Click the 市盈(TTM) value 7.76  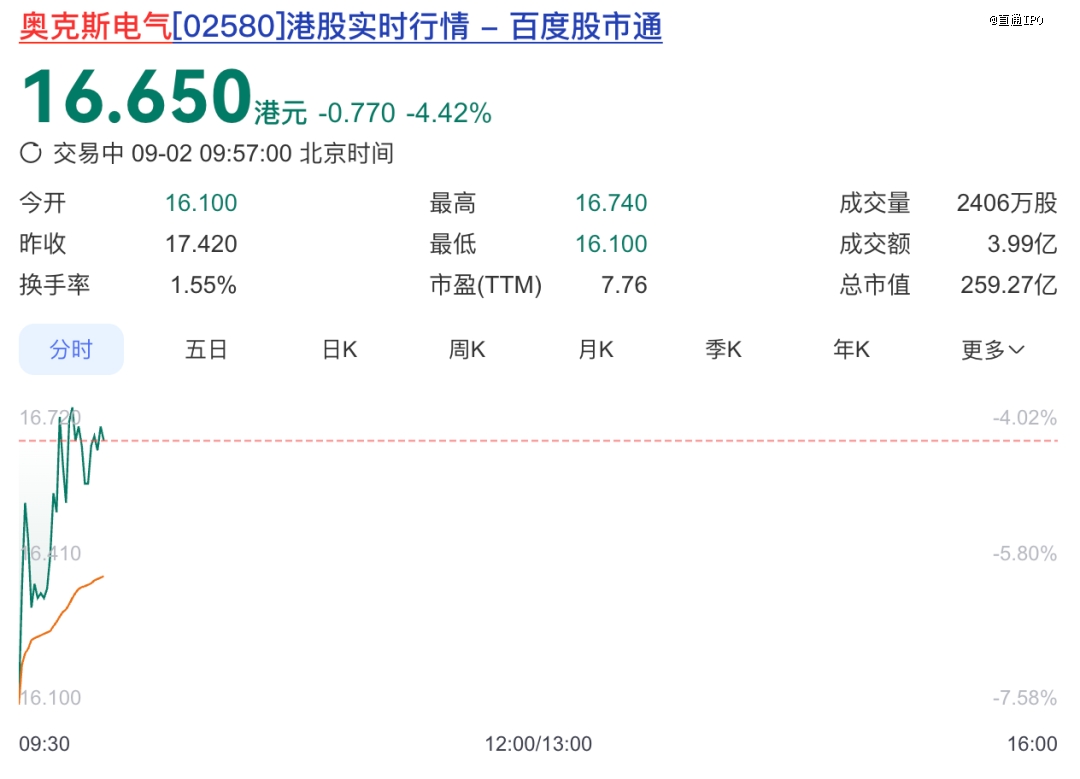coord(624,284)
